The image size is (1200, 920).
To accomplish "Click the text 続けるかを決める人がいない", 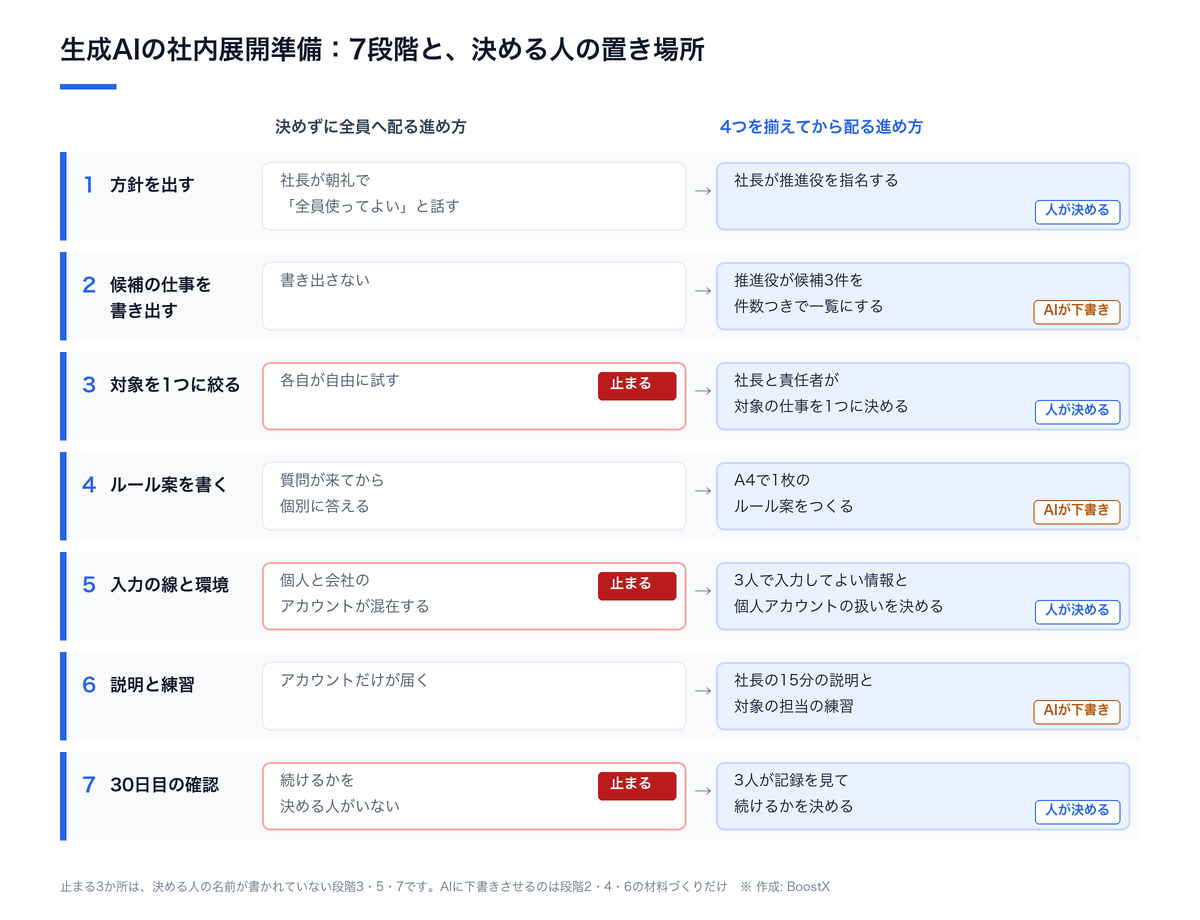I will [x=339, y=793].
